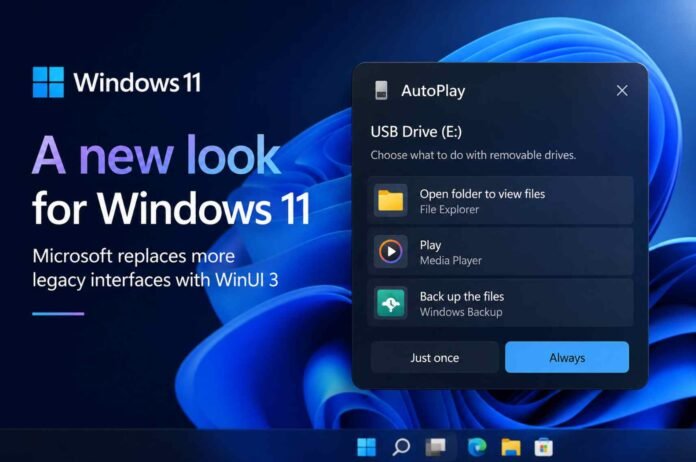The height and width of the screenshot is (462, 696).
Task: Select Back up the files option
Action: [500, 303]
